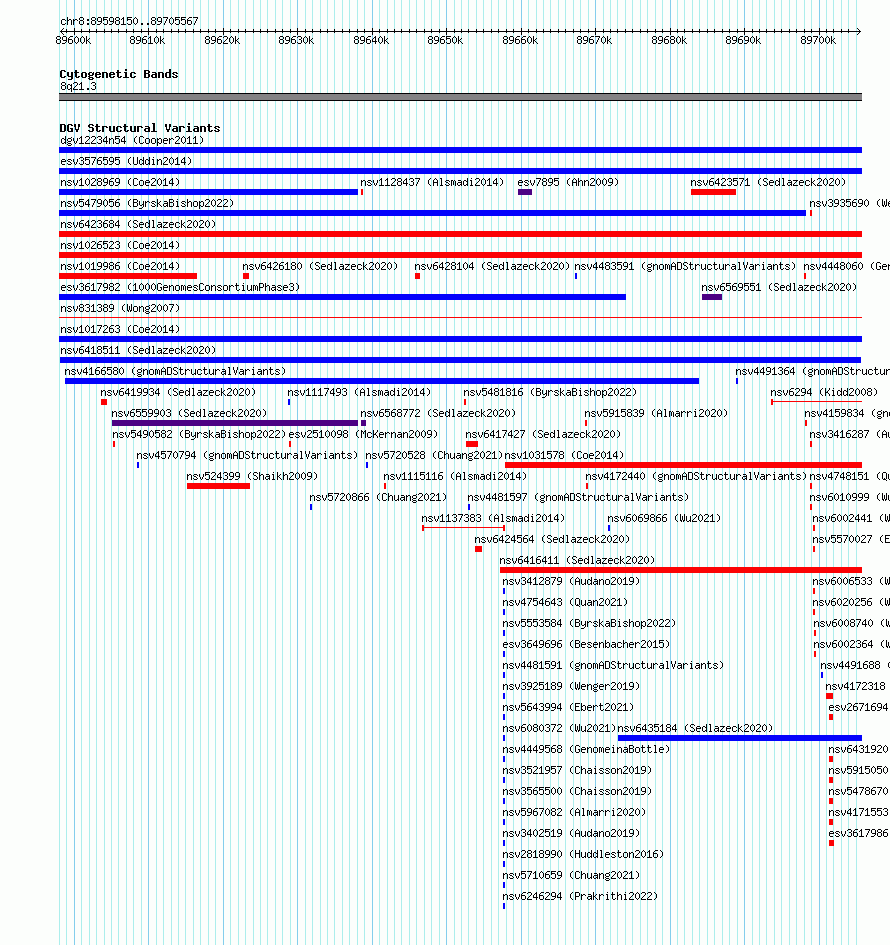The image size is (890, 945).
Task: Click the dgv12234n54 (Cooper2011) variant label
Action: click(132, 140)
